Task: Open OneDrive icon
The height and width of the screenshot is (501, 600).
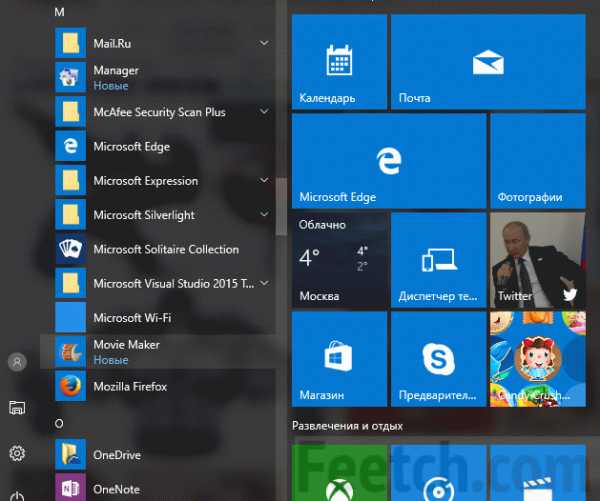Action: pyautogui.click(x=70, y=454)
